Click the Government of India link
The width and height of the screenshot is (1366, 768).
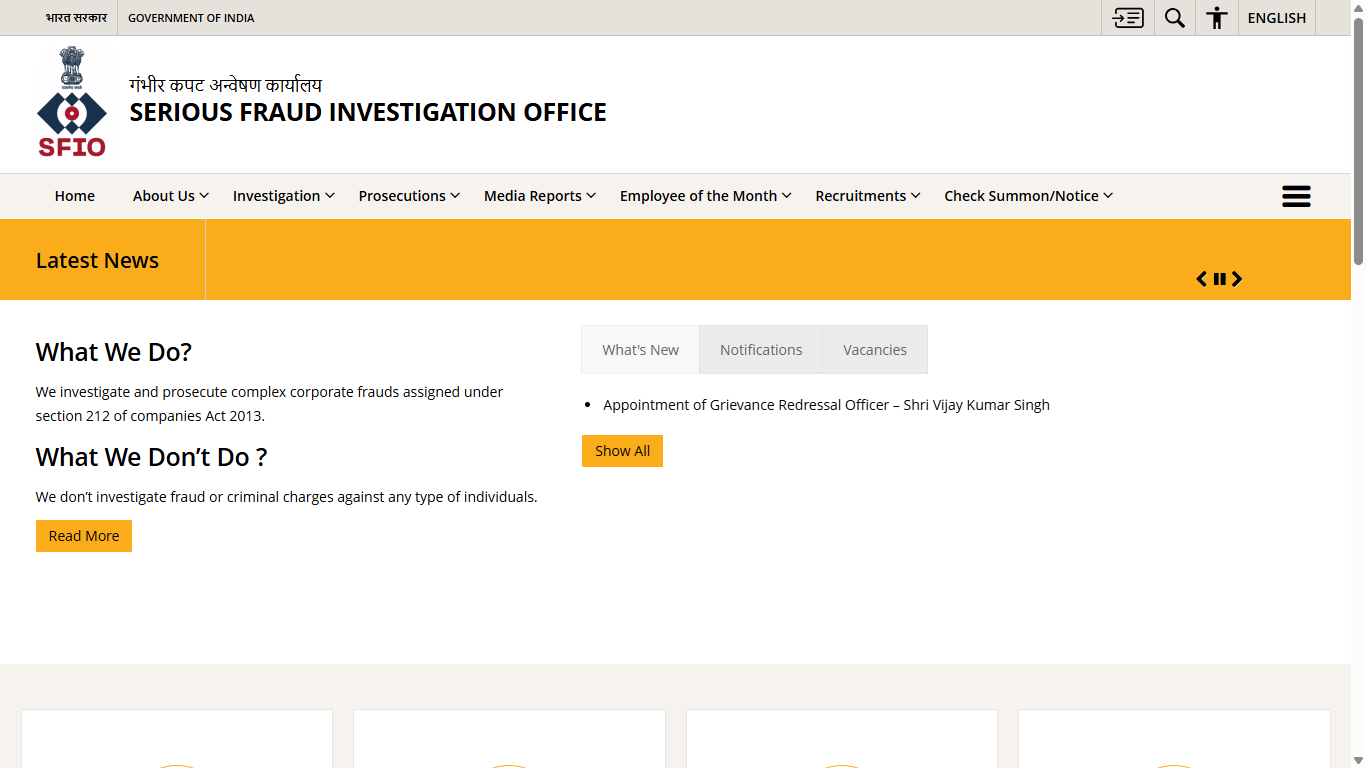[191, 18]
